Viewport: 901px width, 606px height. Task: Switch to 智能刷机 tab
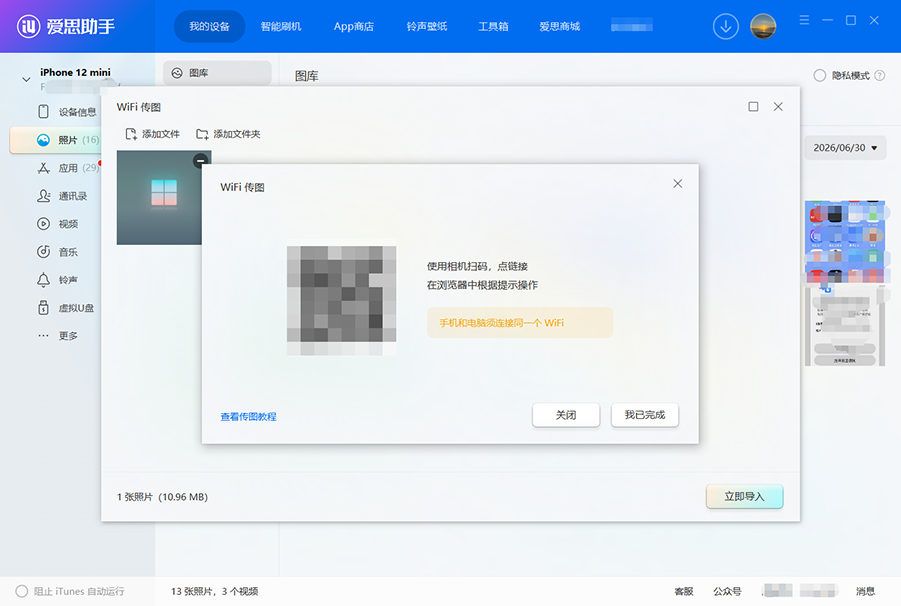click(280, 26)
